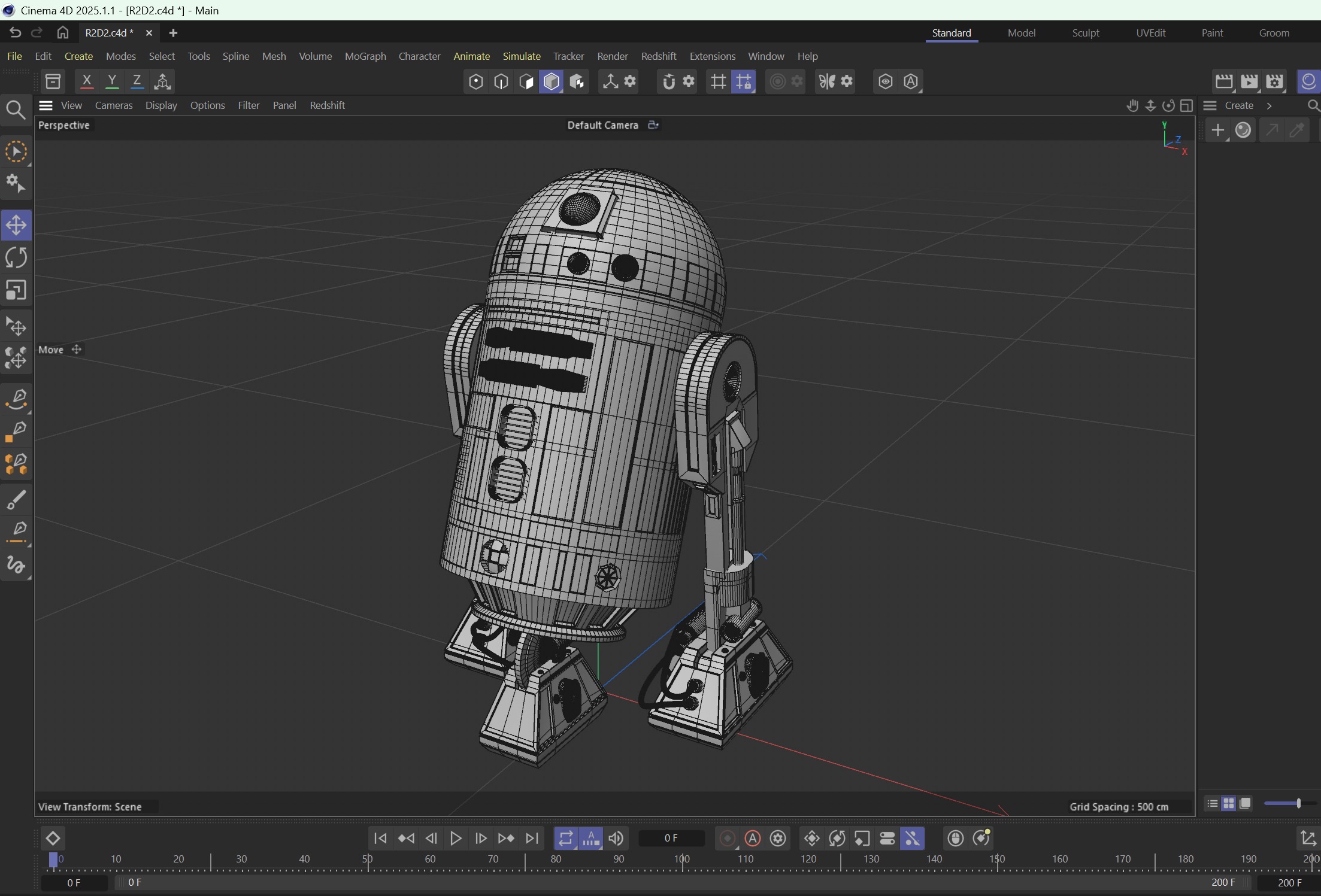The width and height of the screenshot is (1321, 896).
Task: Toggle Y axis lock
Action: [112, 81]
